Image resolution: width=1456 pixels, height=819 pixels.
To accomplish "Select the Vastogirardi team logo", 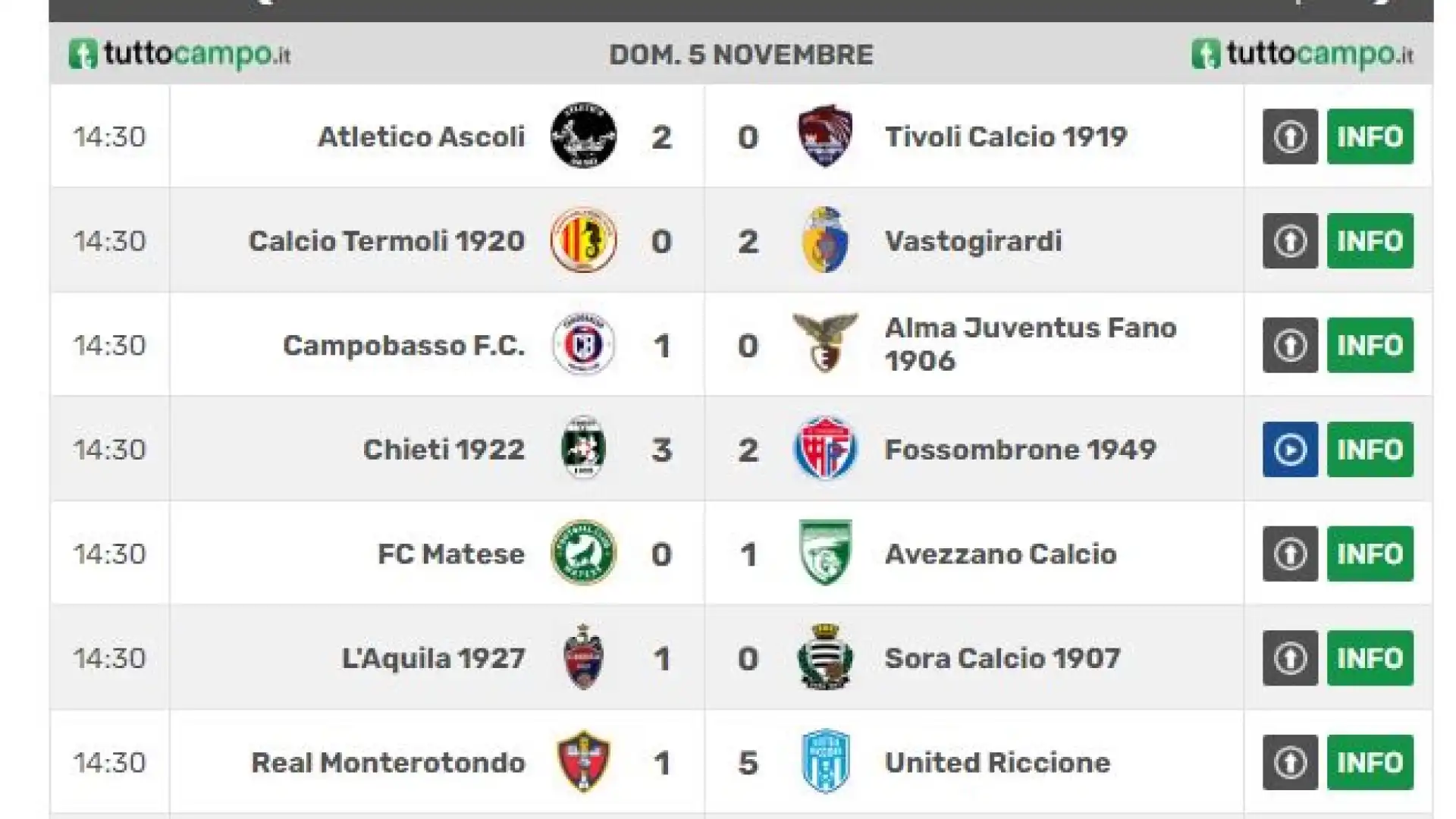I will pos(825,240).
